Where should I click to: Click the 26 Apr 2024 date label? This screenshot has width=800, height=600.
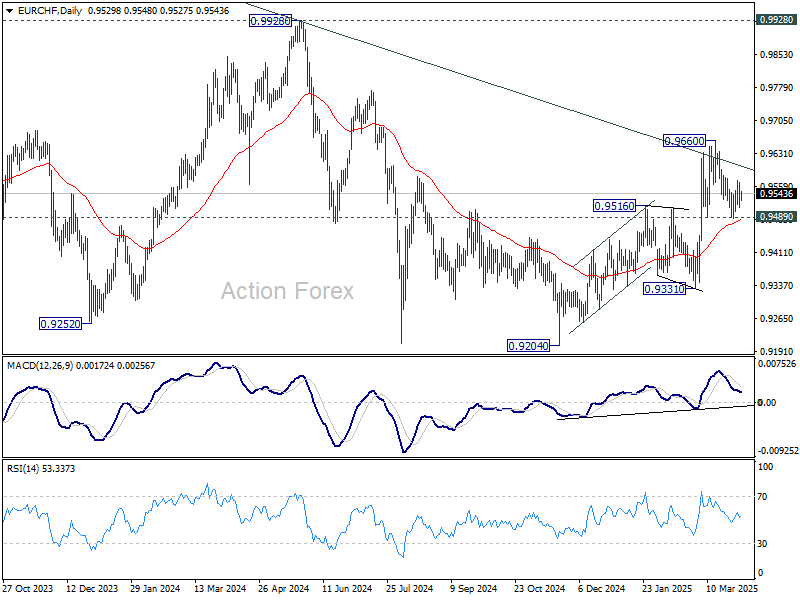pyautogui.click(x=284, y=588)
